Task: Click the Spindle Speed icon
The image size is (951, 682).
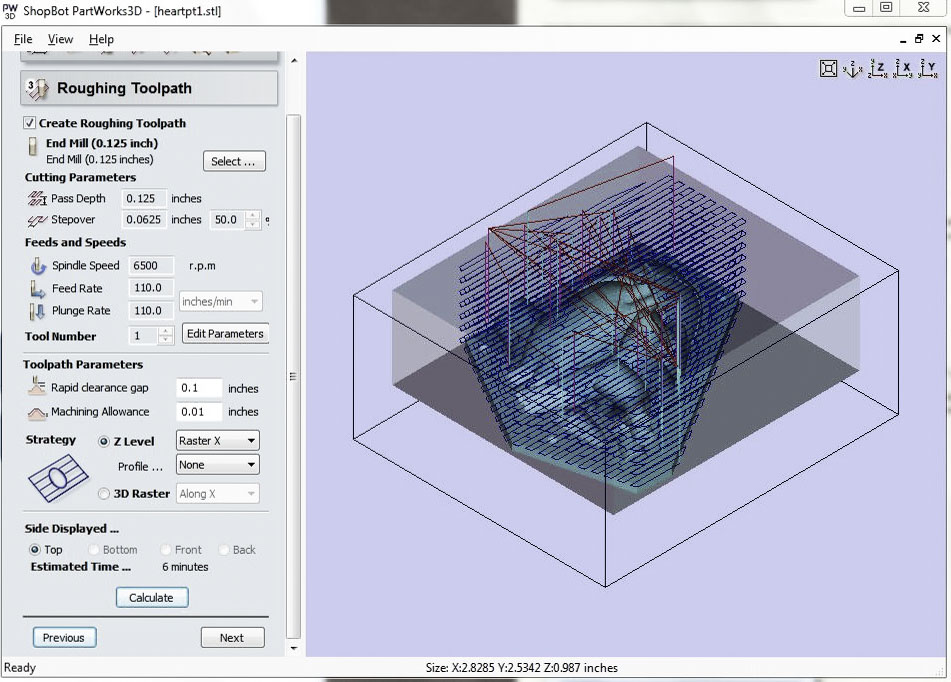Action: pos(38,266)
